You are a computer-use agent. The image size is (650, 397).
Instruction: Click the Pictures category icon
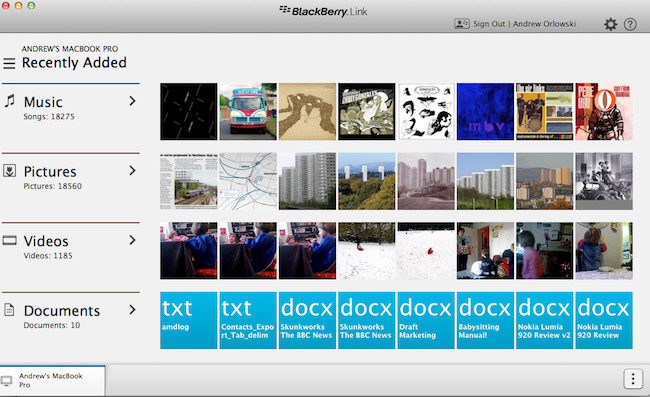10,170
